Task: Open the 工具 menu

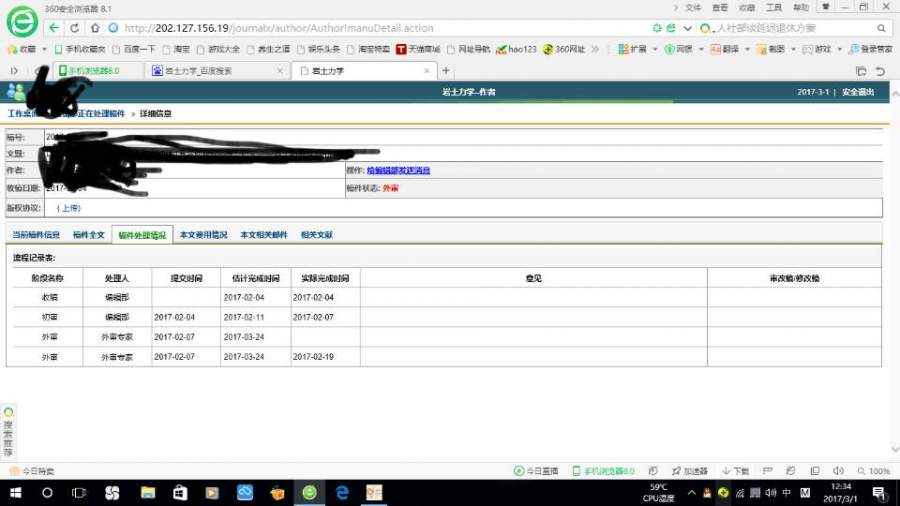Action: 774,7
